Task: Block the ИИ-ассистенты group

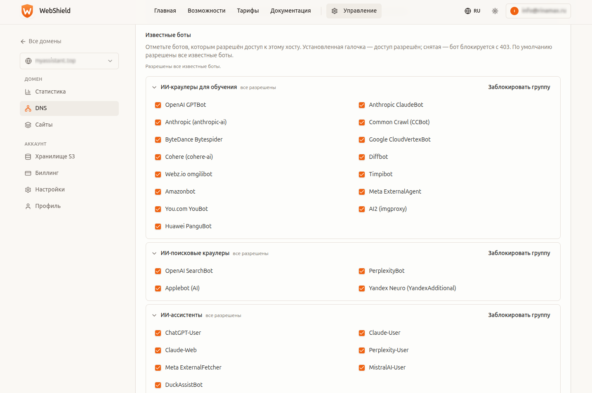Action: coord(519,315)
